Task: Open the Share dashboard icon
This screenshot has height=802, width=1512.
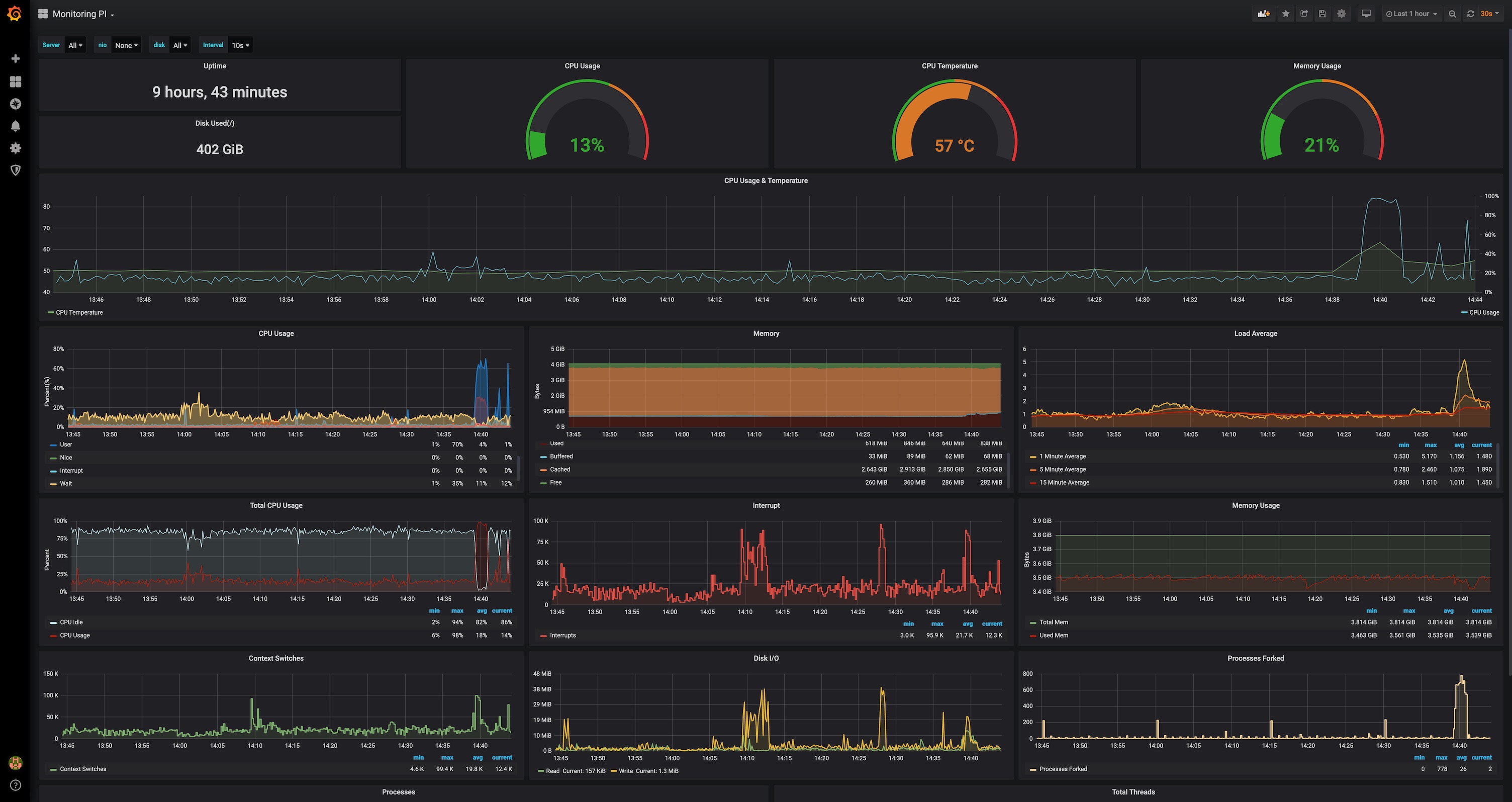Action: (1304, 14)
